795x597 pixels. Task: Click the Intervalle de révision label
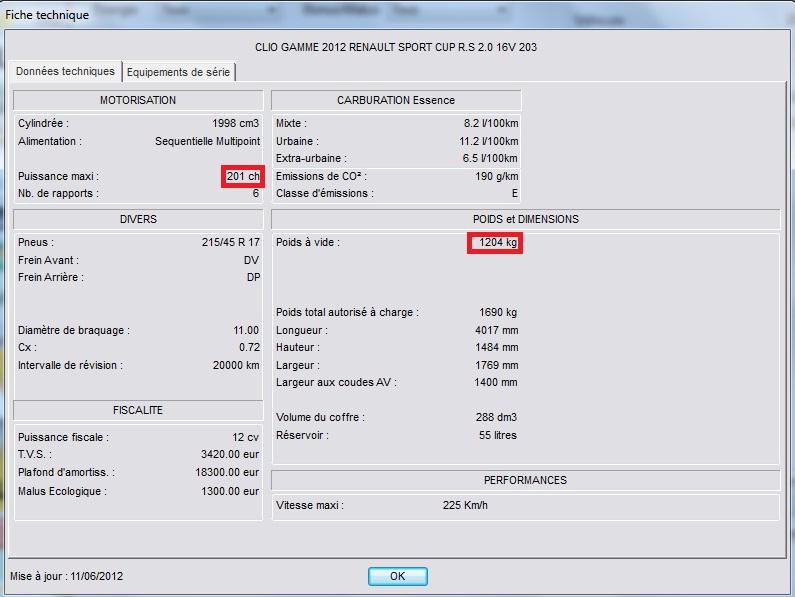70,365
